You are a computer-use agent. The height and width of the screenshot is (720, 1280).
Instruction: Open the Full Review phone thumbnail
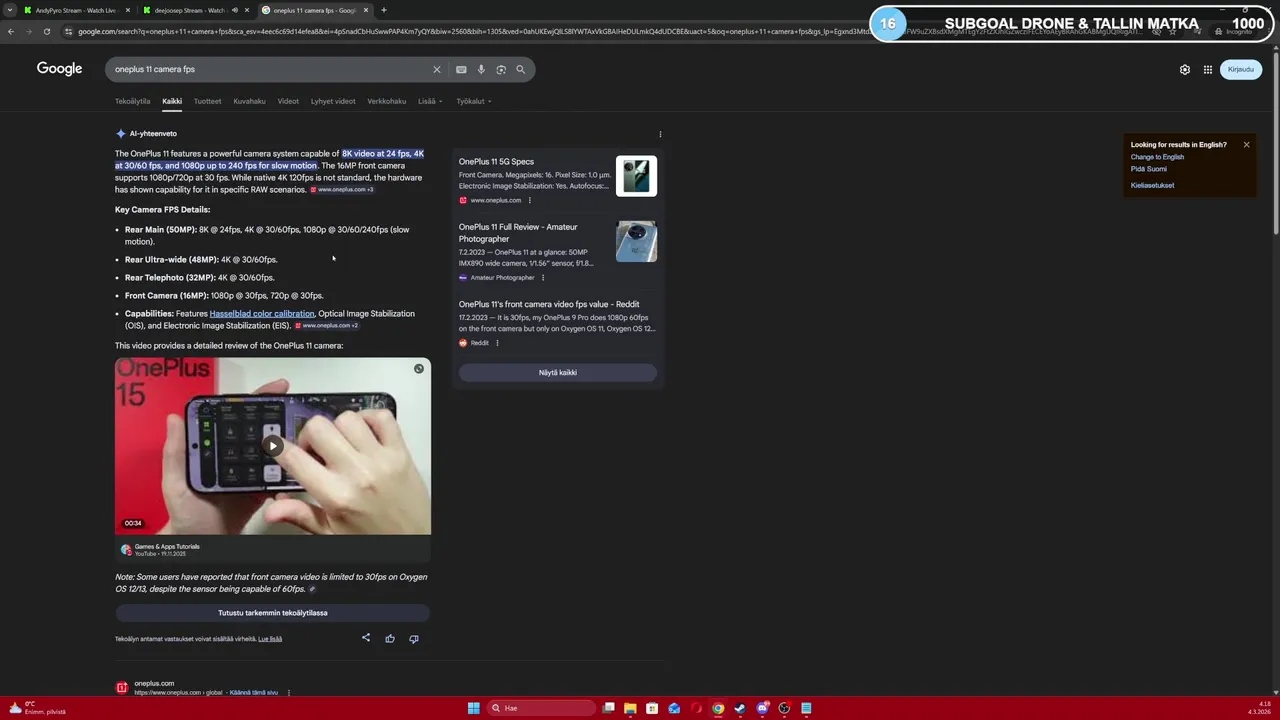[636, 241]
